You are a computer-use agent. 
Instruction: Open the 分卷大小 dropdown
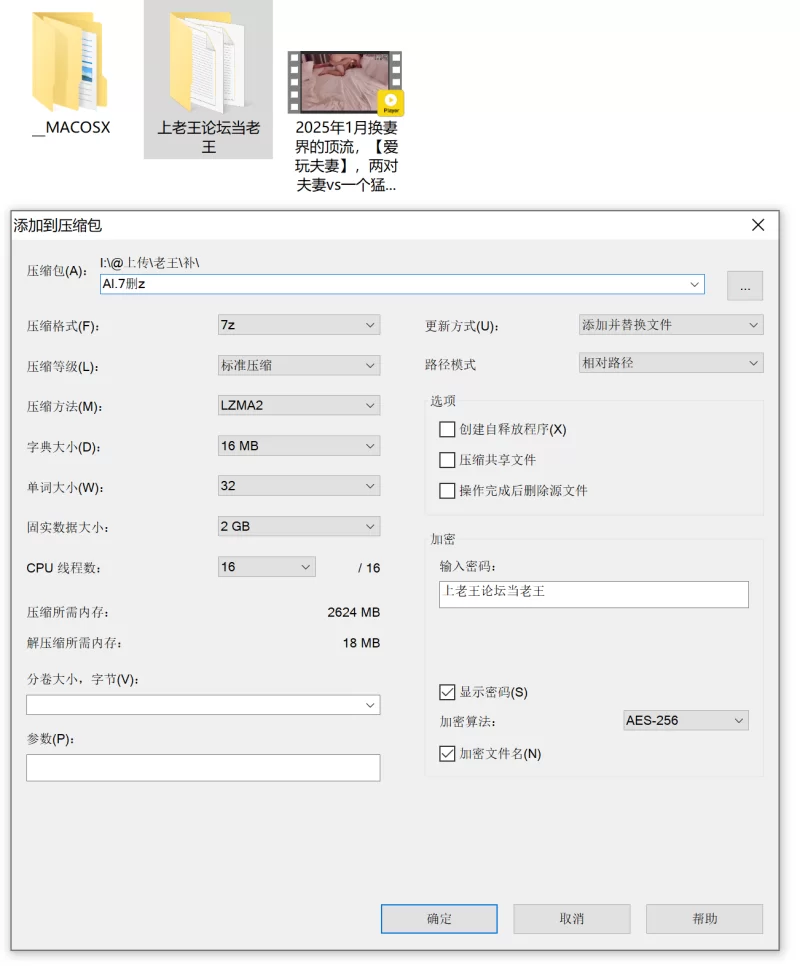(203, 705)
